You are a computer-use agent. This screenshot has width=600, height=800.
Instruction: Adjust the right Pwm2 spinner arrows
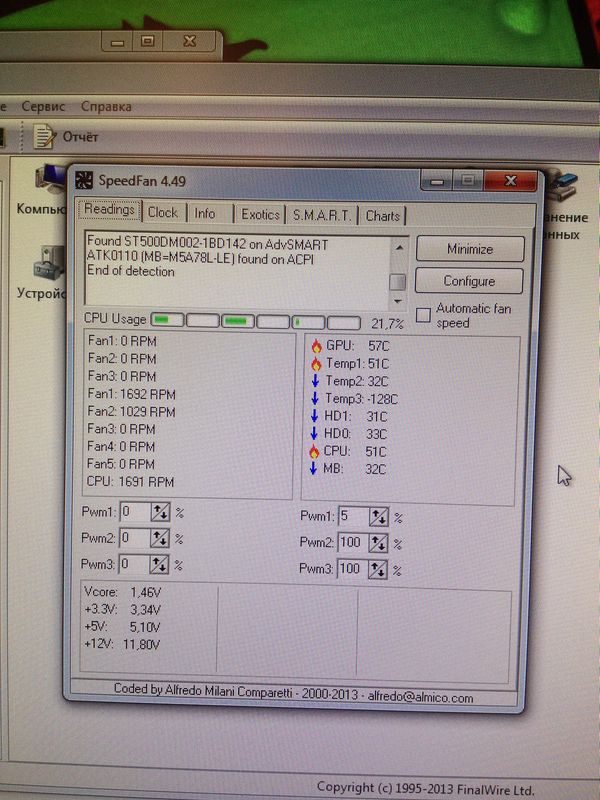[378, 543]
